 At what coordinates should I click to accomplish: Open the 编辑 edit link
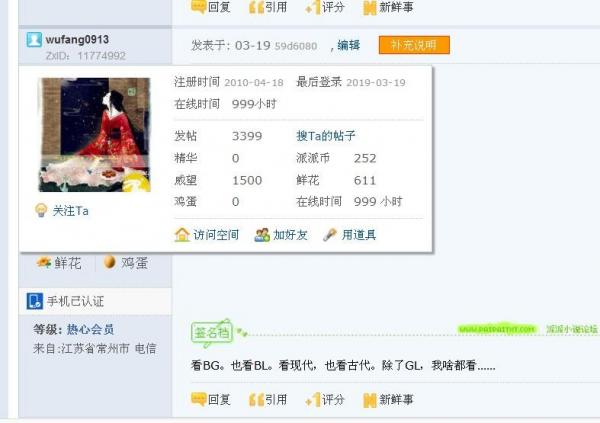(x=348, y=45)
